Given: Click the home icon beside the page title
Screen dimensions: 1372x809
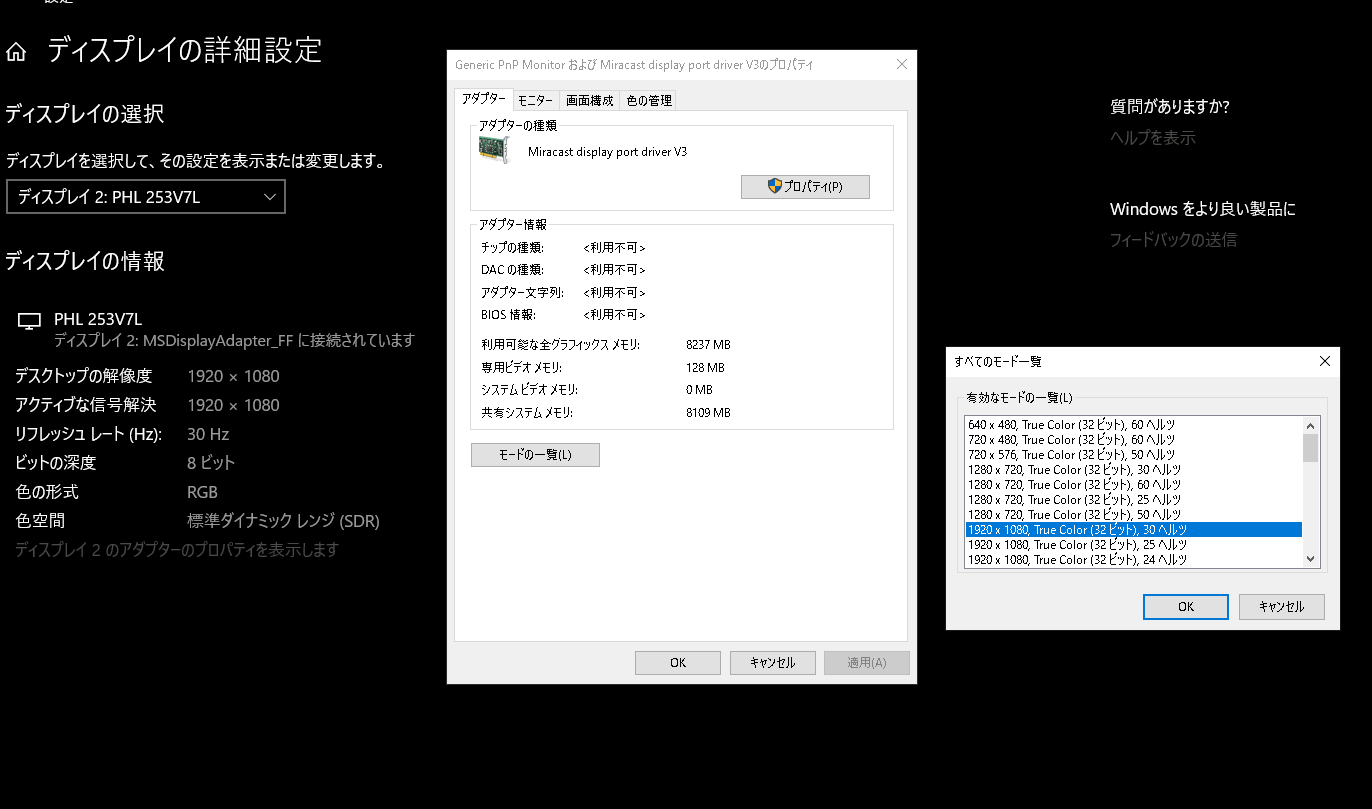Looking at the screenshot, I should coord(16,52).
